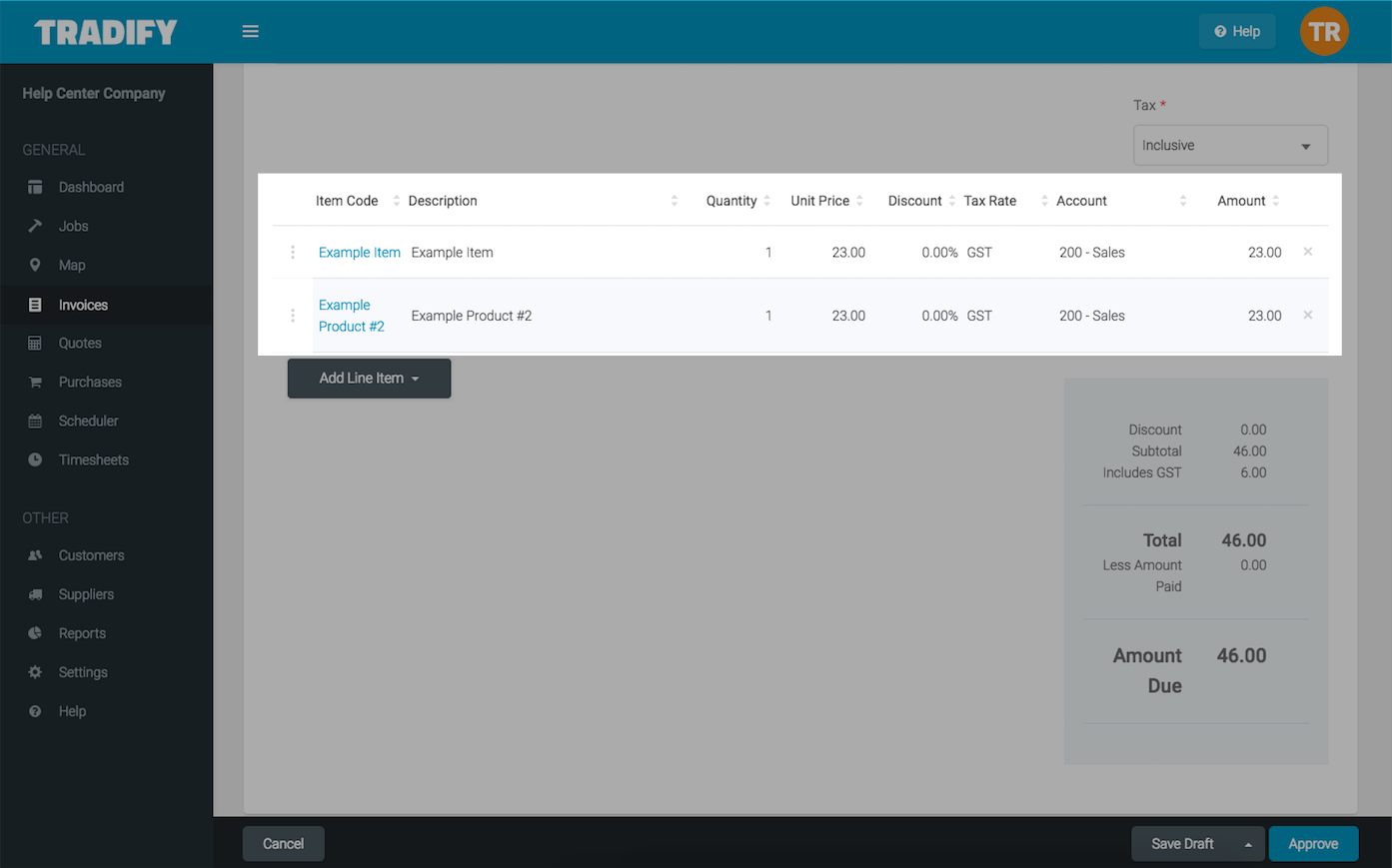Click the drag handle of Example Product #2 row
The image size is (1392, 868).
tap(293, 316)
